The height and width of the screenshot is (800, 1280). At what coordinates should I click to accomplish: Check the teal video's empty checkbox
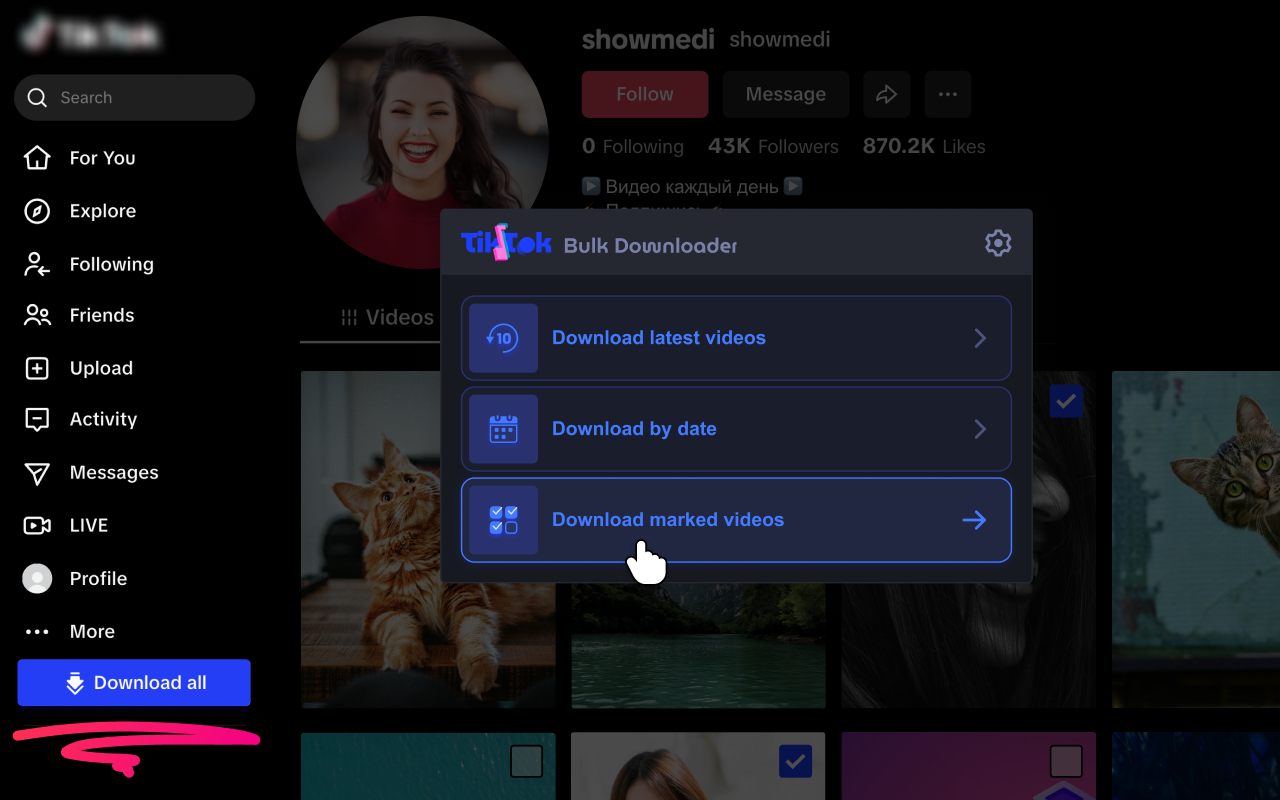coord(526,761)
